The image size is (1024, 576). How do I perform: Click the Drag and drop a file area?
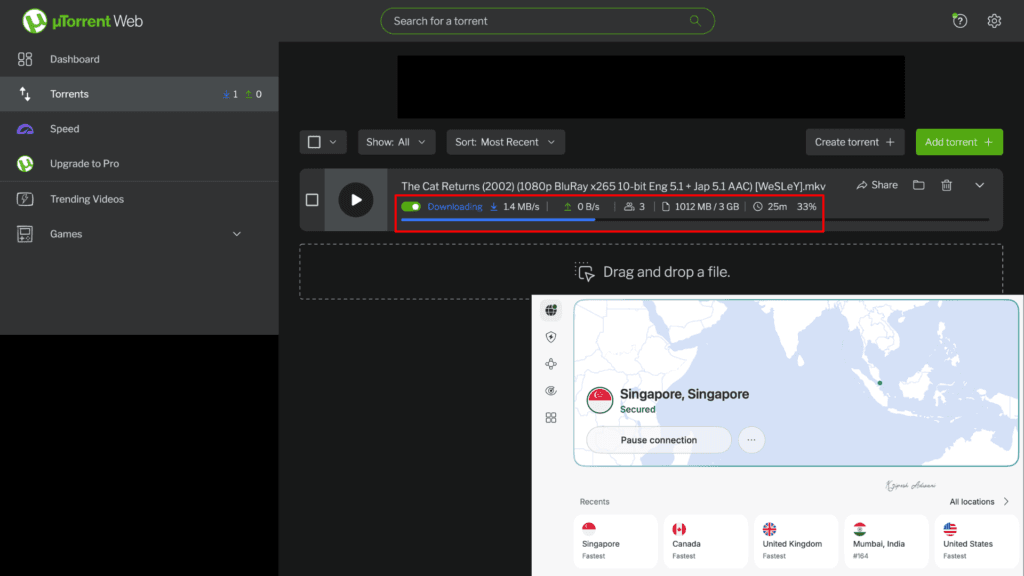651,272
